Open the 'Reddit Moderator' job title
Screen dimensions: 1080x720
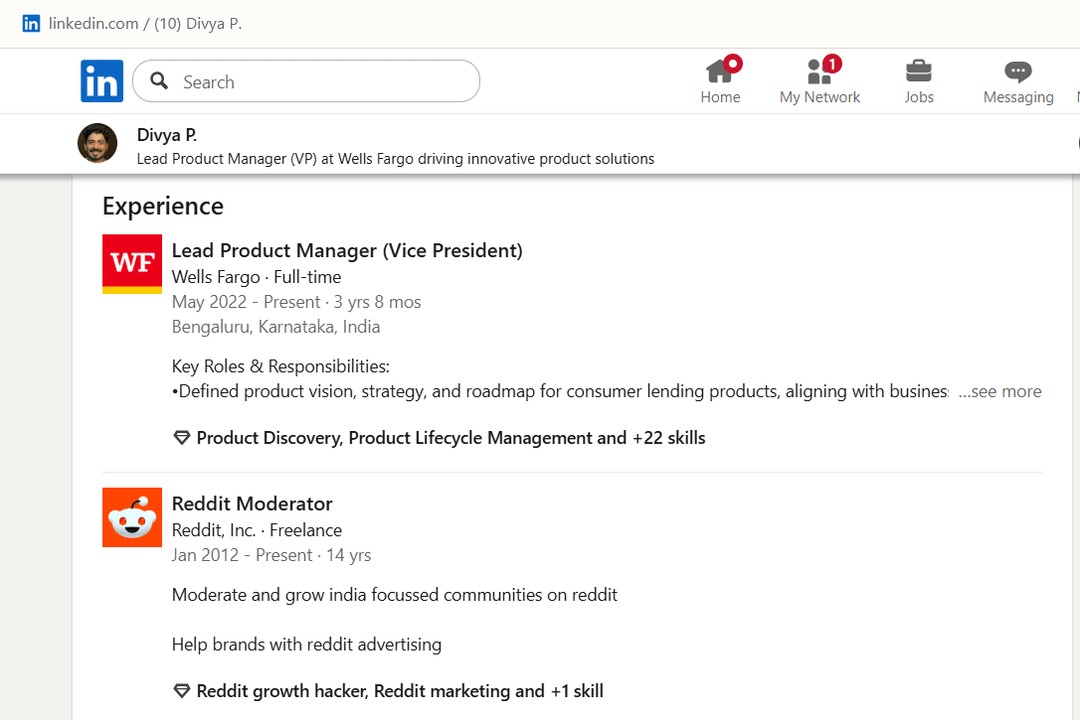pos(252,504)
